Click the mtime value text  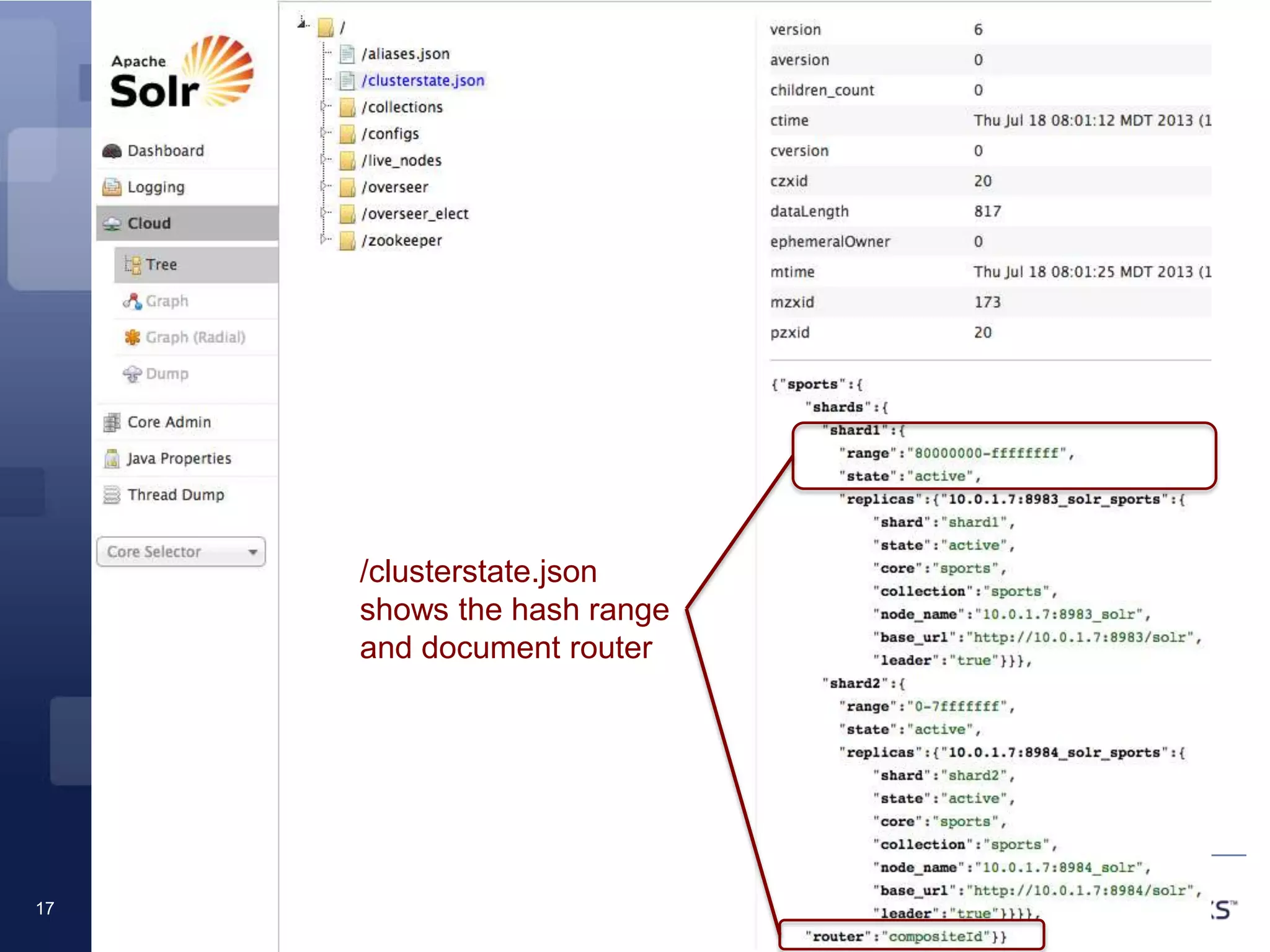pos(1092,272)
